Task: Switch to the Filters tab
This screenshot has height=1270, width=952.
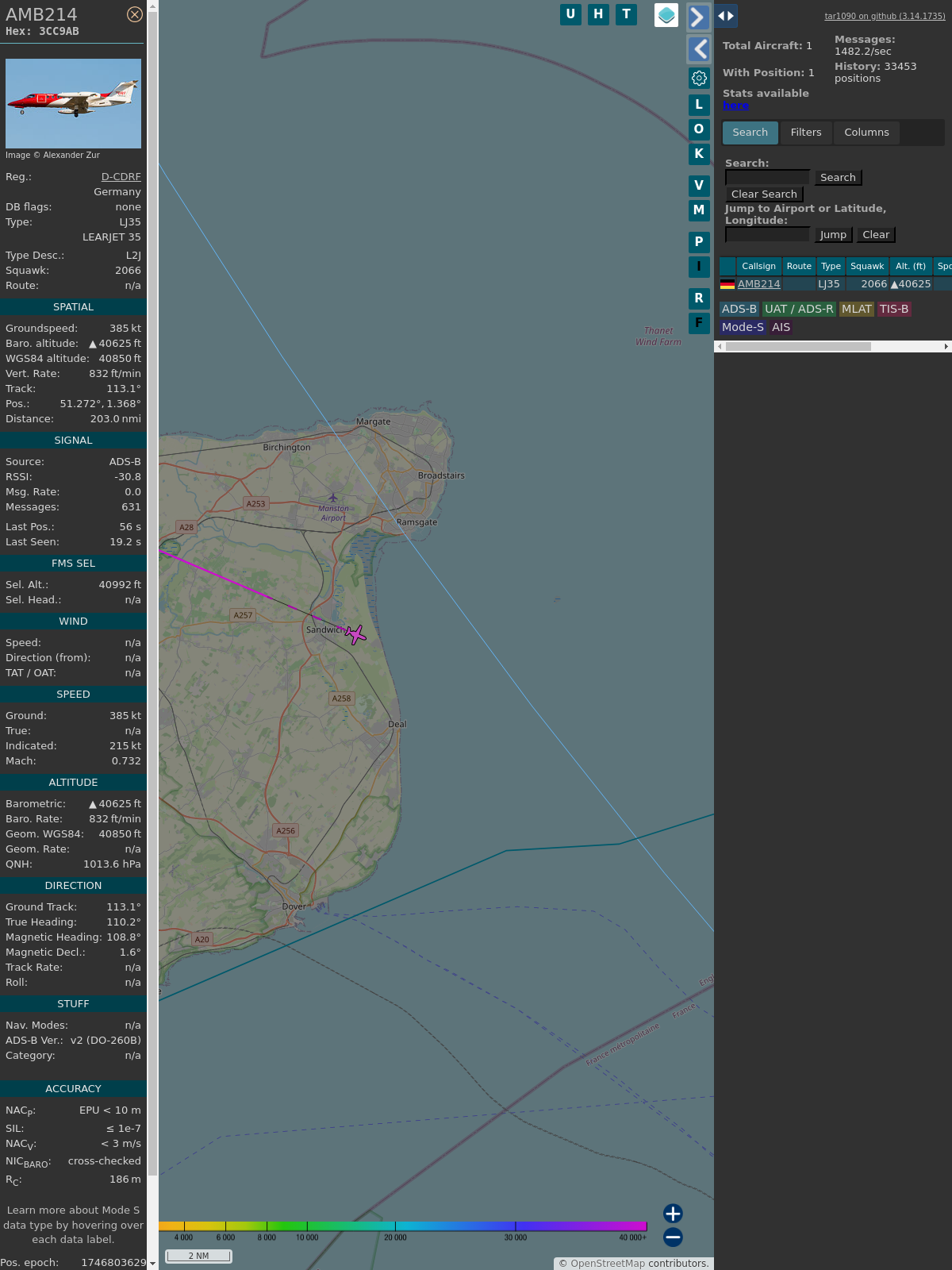Action: point(806,133)
